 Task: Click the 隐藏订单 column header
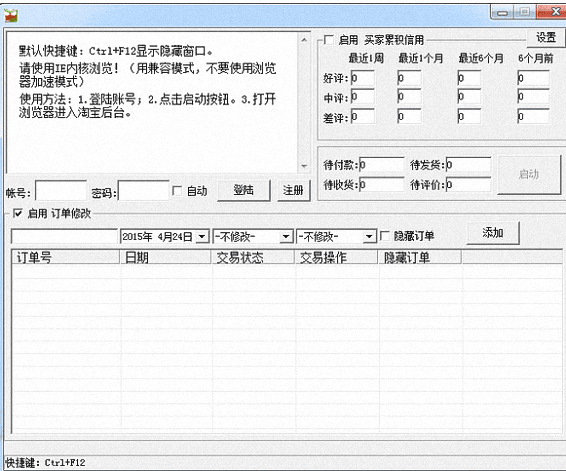point(419,257)
